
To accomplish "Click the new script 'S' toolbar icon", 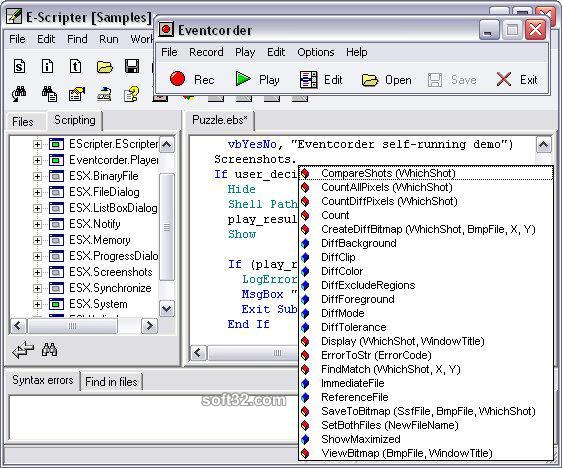I will point(19,67).
